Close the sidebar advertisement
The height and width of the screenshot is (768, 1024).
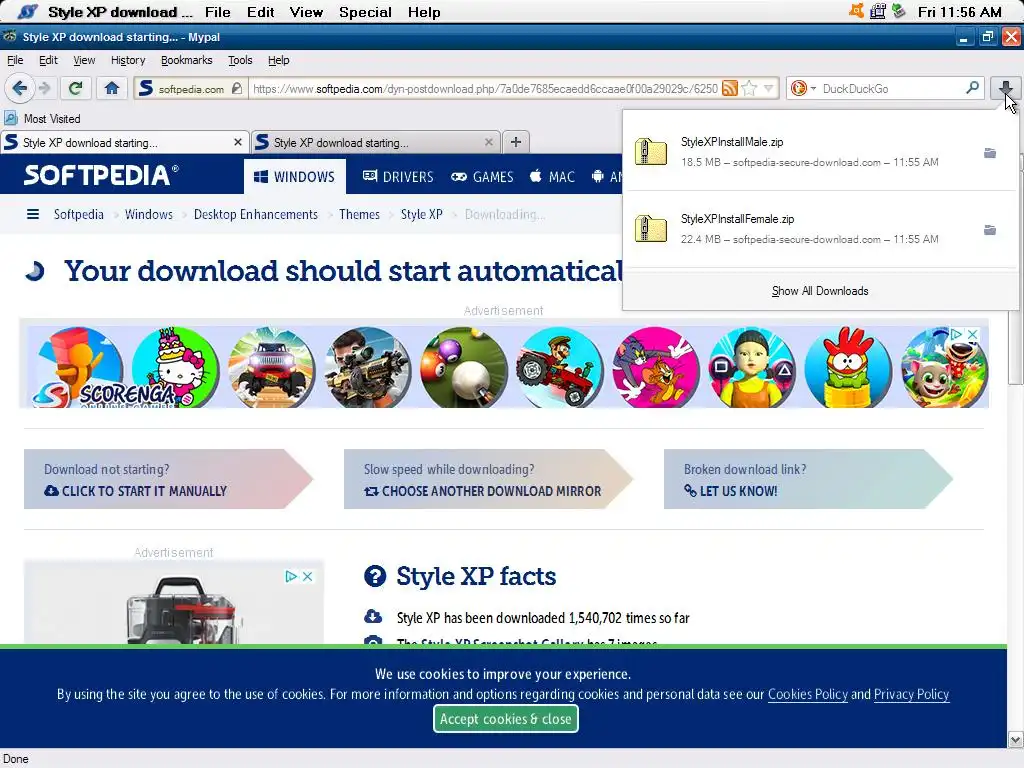click(x=308, y=576)
